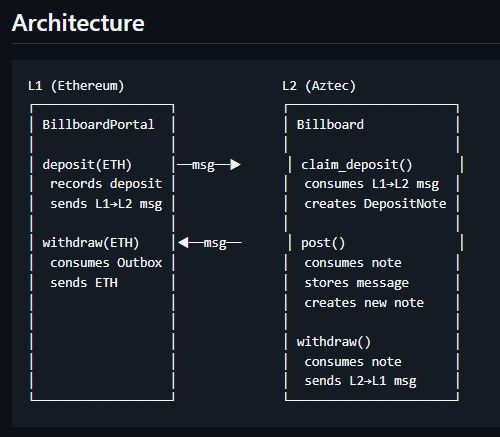Click 'creates DepositNote' line

[375, 204]
